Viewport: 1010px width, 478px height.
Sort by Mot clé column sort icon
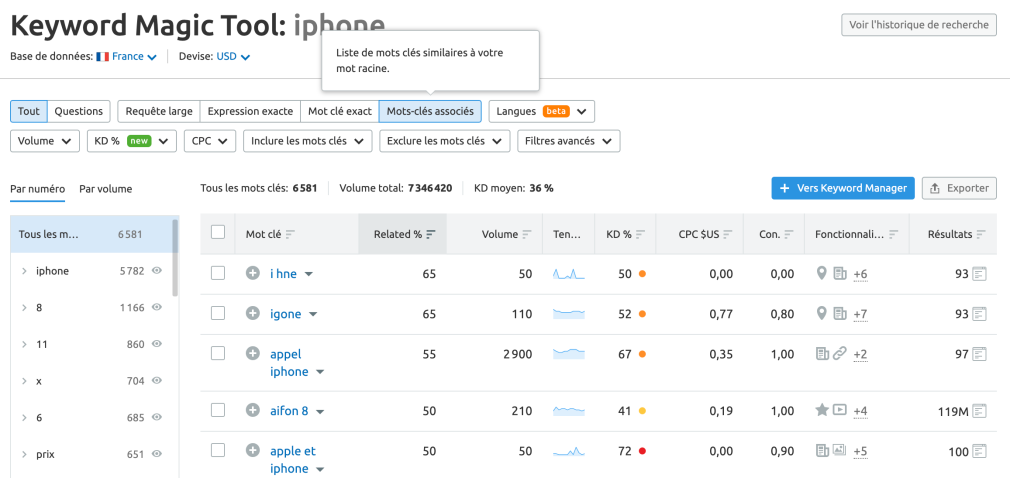290,234
